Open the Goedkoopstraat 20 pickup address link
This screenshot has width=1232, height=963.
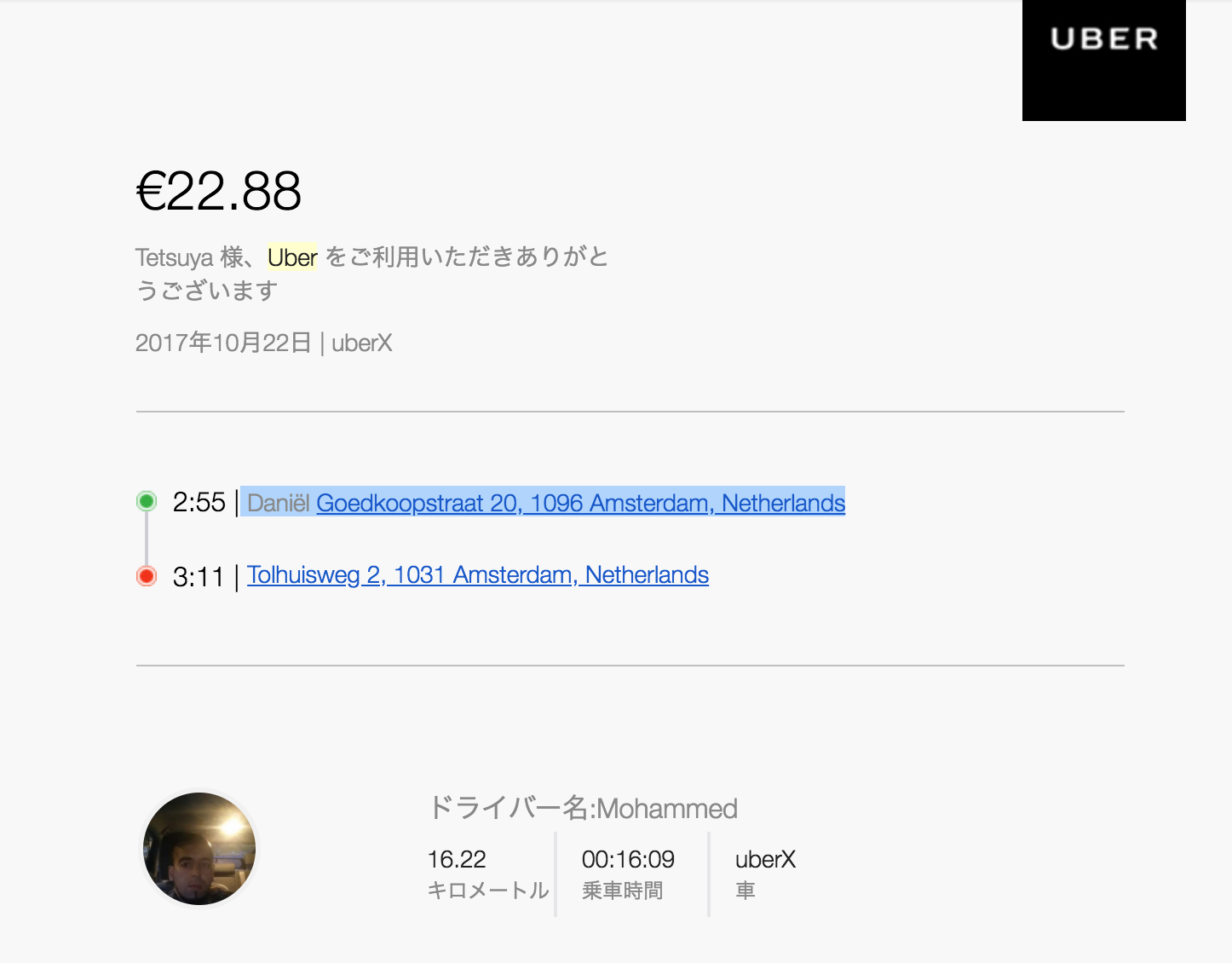coord(580,503)
